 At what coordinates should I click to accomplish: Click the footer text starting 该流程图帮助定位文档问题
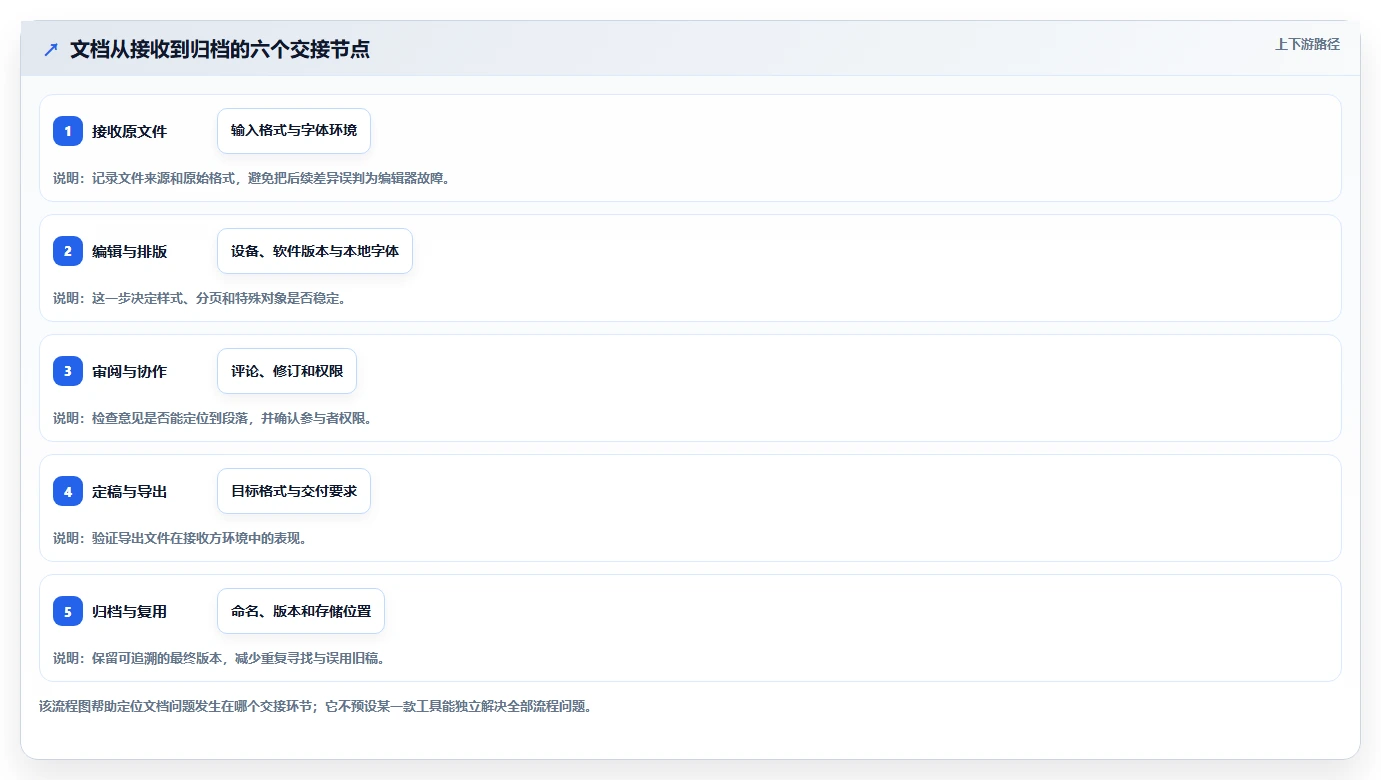315,706
